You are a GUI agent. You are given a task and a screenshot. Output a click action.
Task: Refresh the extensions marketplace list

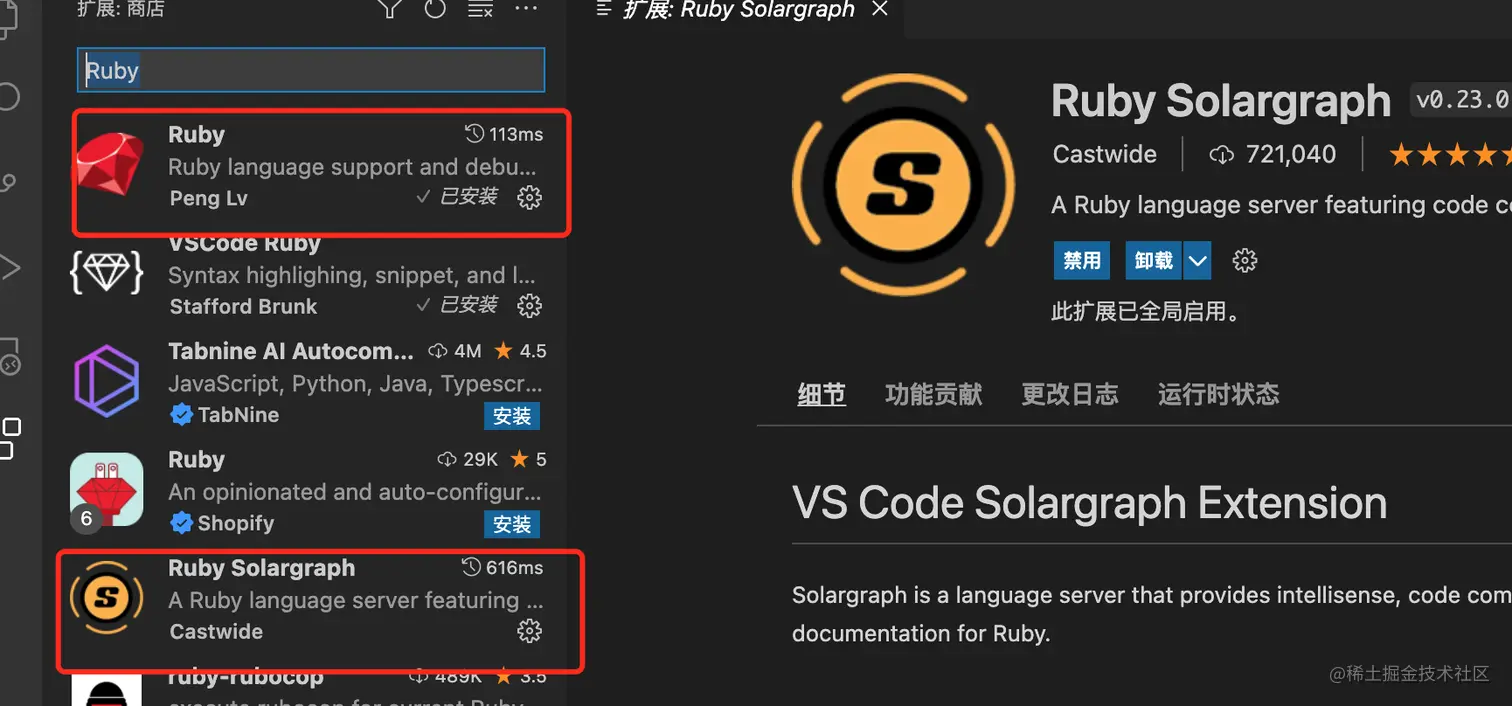point(435,9)
